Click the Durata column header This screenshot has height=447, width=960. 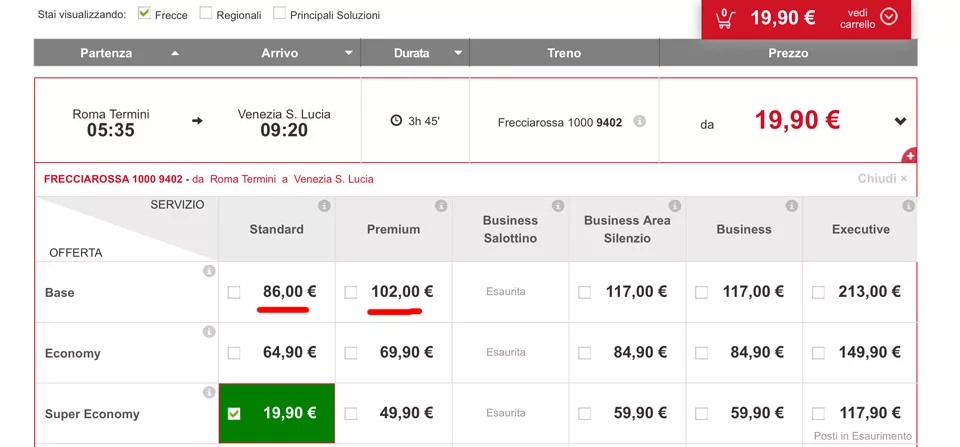[x=411, y=53]
